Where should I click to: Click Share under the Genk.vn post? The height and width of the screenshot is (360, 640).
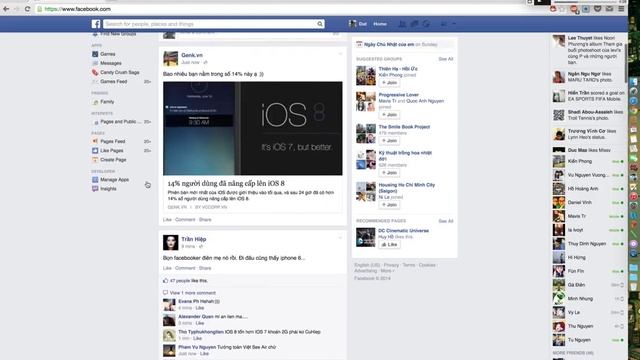[205, 220]
